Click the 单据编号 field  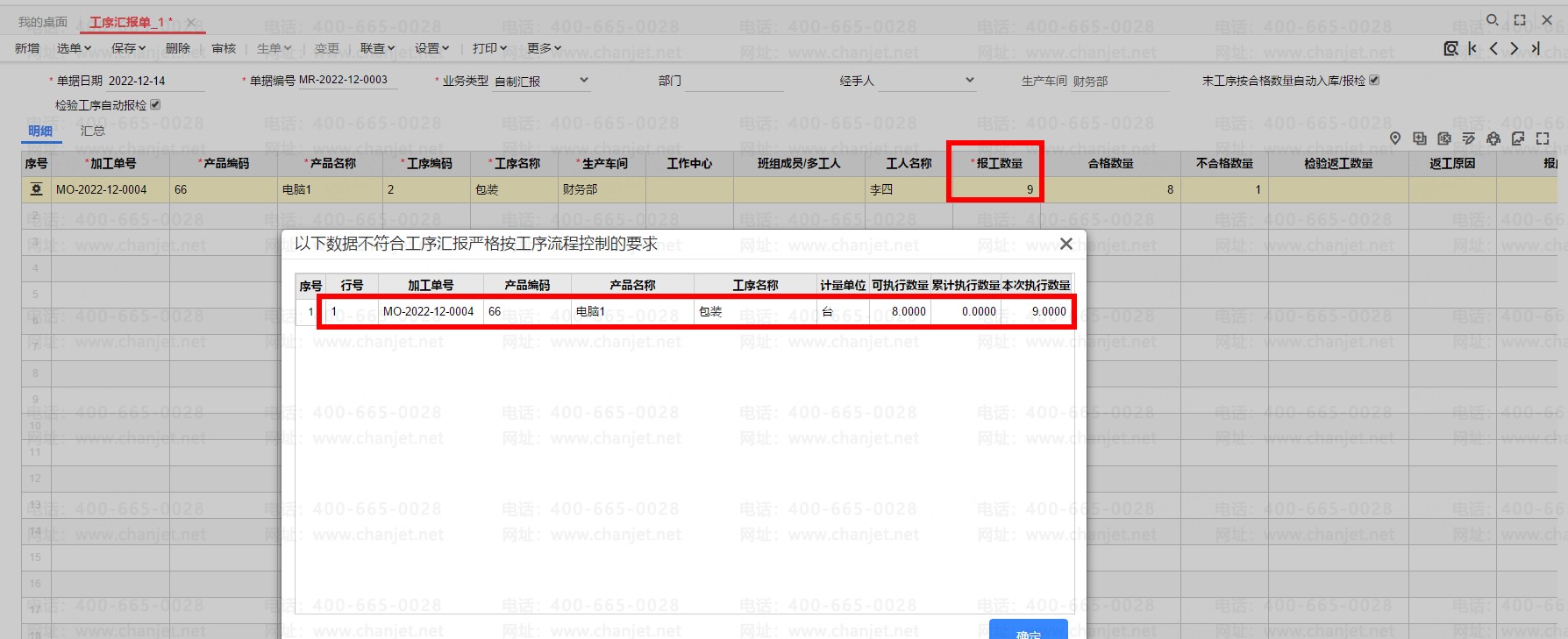[347, 80]
